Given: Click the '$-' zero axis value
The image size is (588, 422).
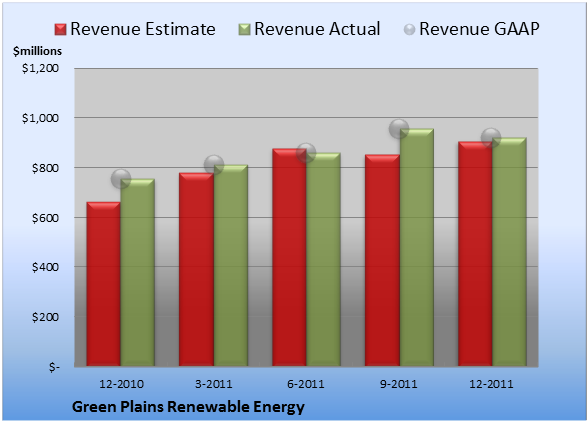Looking at the screenshot, I should point(54,367).
